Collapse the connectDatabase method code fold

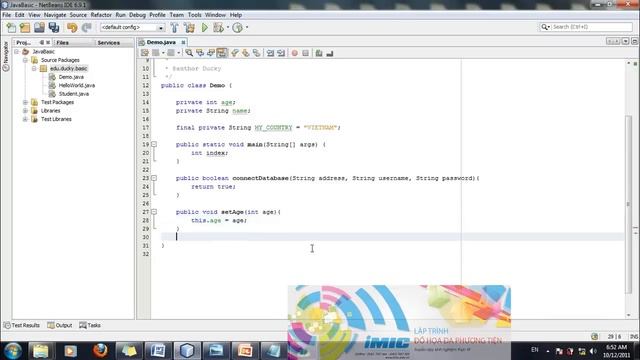tap(154, 178)
